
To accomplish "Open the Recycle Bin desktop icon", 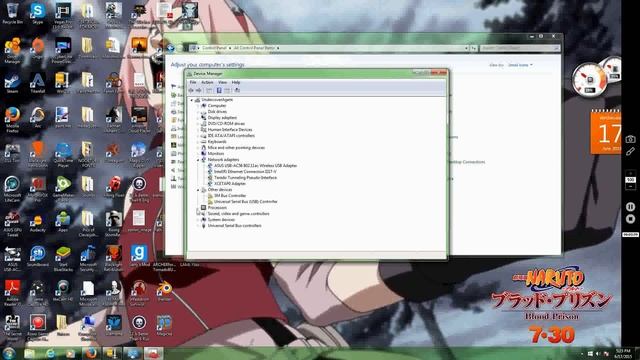I will point(12,13).
